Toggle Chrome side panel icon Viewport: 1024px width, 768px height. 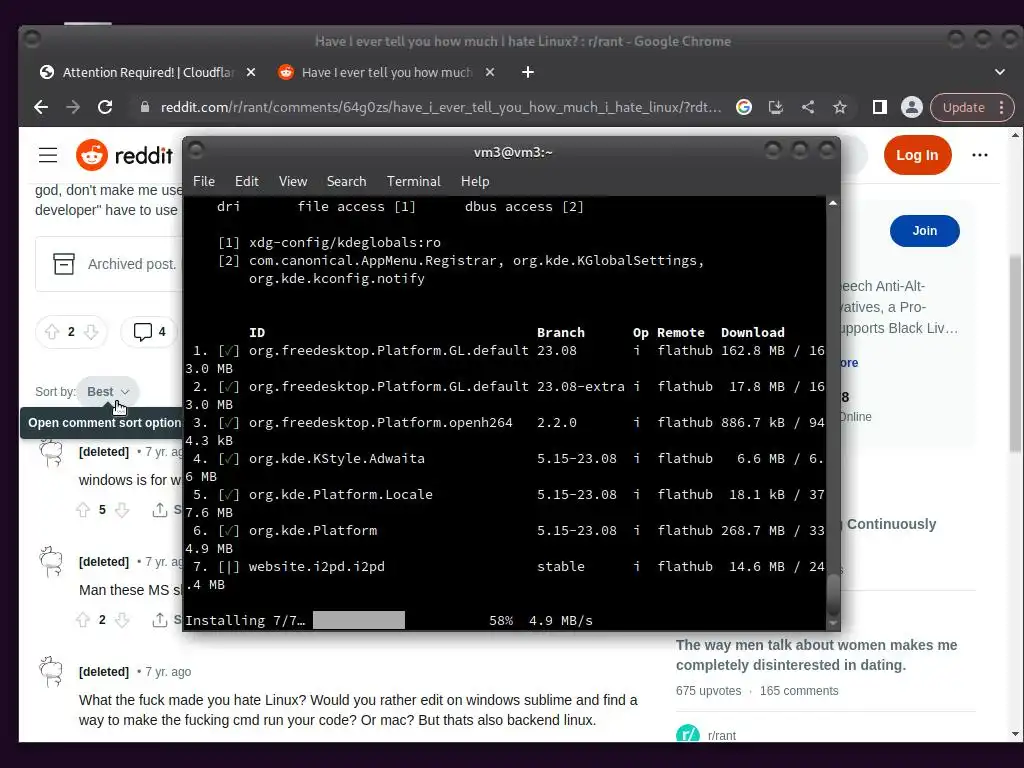pyautogui.click(x=880, y=107)
